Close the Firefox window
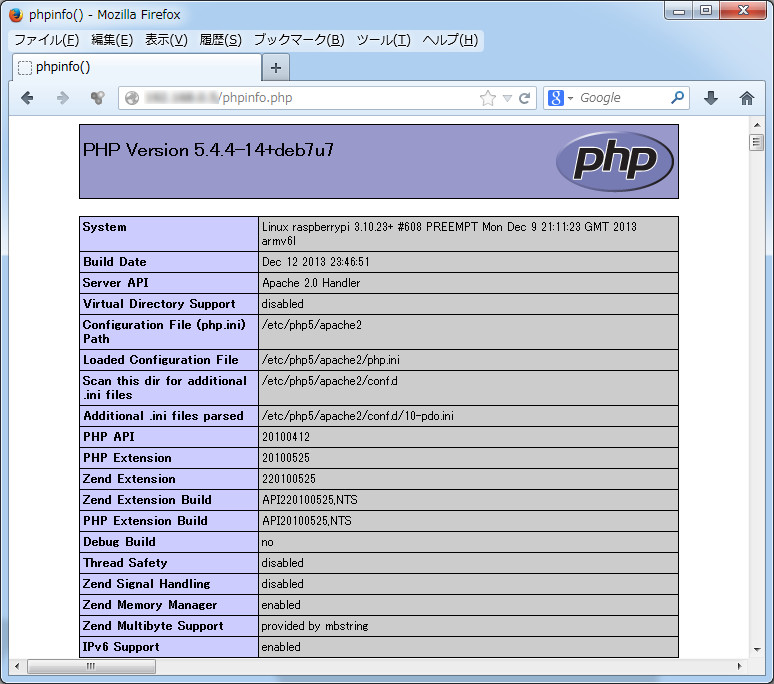The image size is (774, 684). (743, 10)
